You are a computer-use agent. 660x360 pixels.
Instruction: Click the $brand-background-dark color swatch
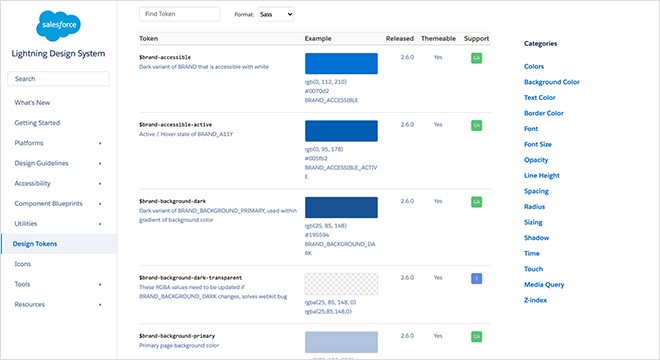[x=341, y=208]
